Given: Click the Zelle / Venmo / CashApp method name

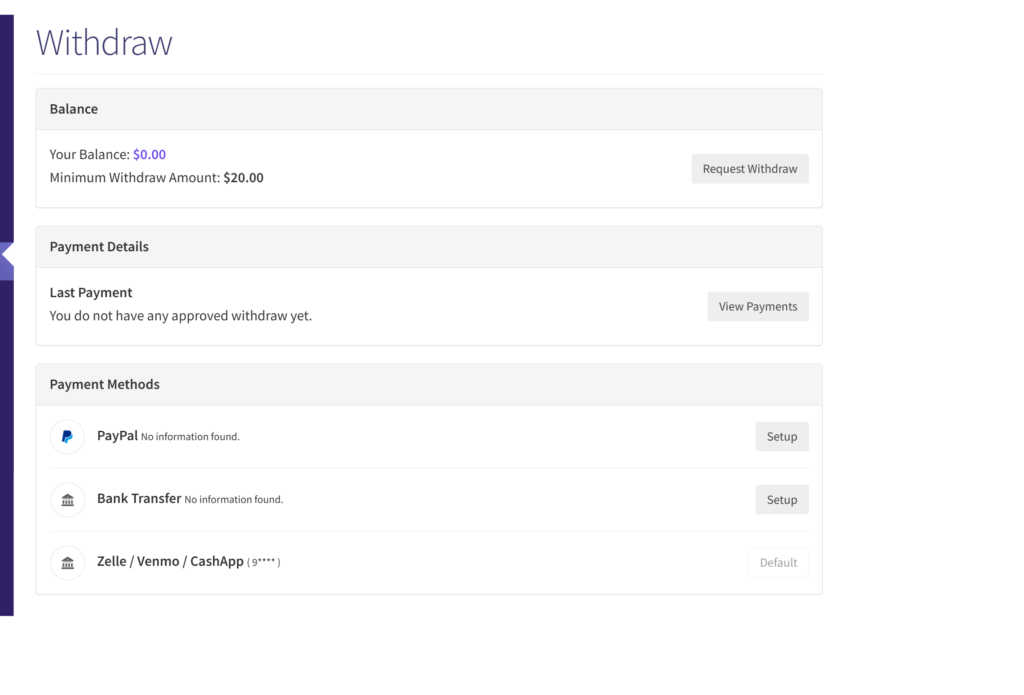Looking at the screenshot, I should tap(170, 561).
